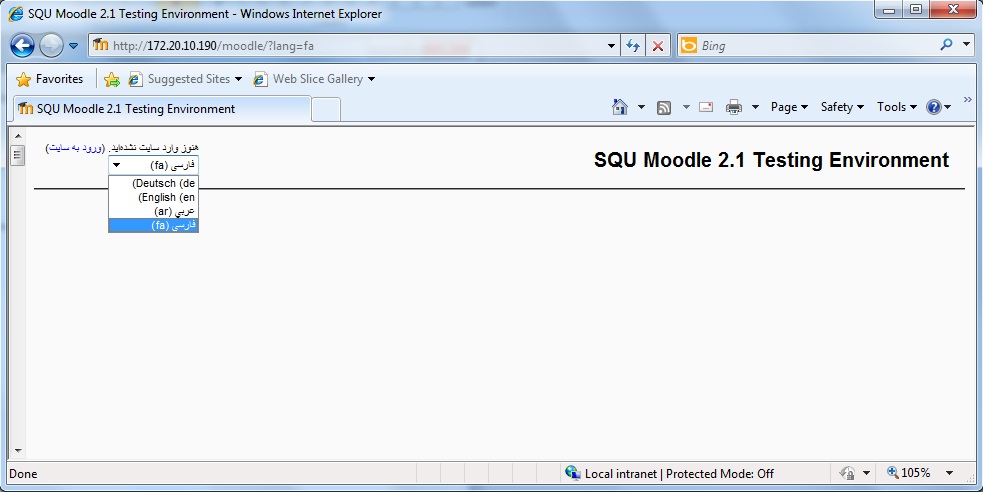Click the privacy report status icon
983x492 pixels.
(x=848, y=473)
